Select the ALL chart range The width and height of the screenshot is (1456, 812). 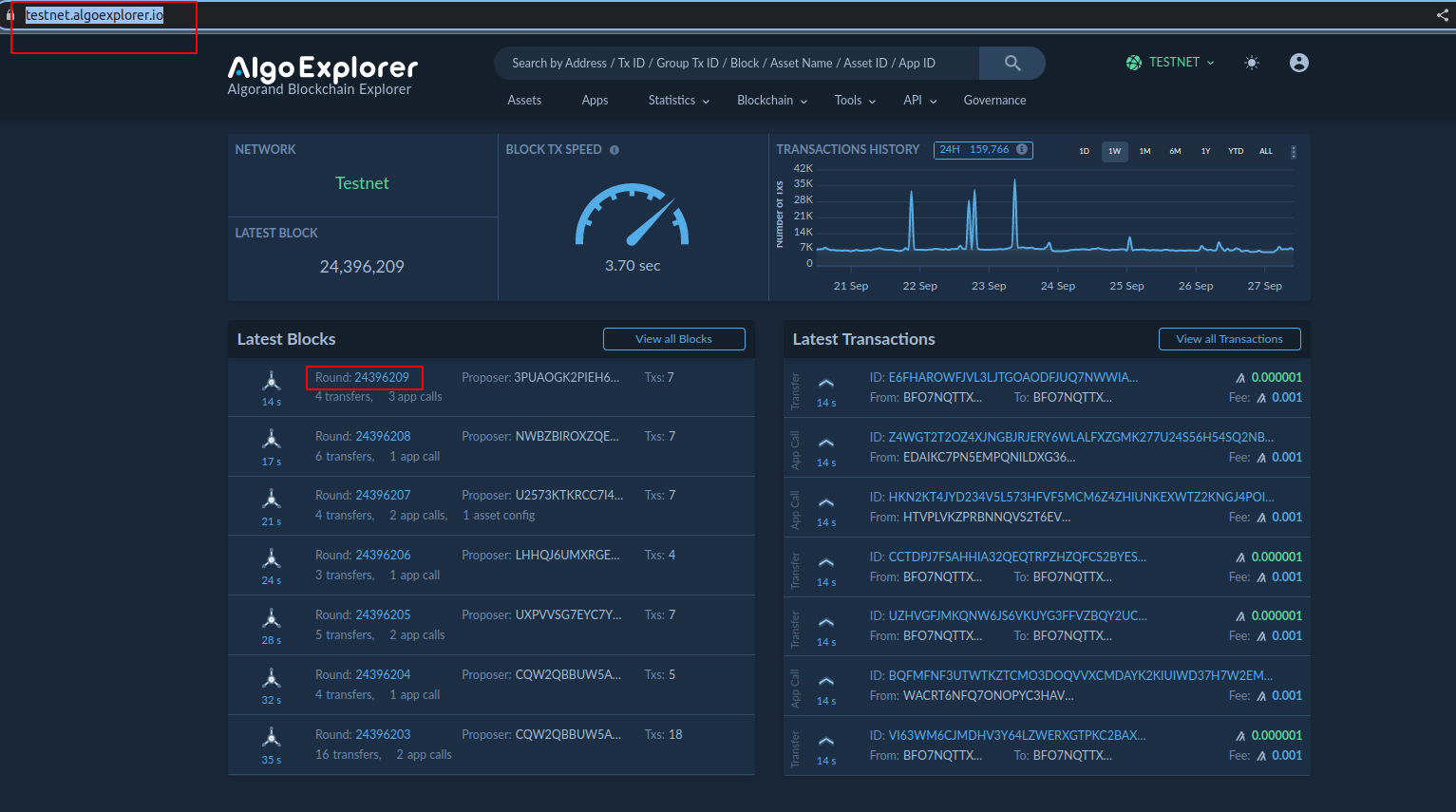pos(1266,152)
